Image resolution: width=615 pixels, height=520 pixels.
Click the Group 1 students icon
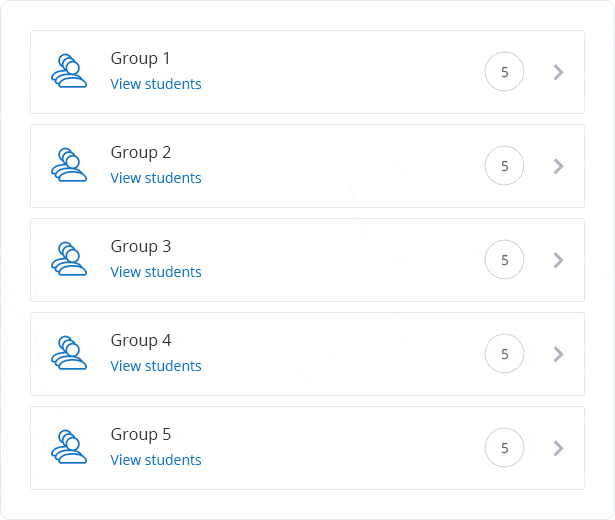click(x=69, y=72)
